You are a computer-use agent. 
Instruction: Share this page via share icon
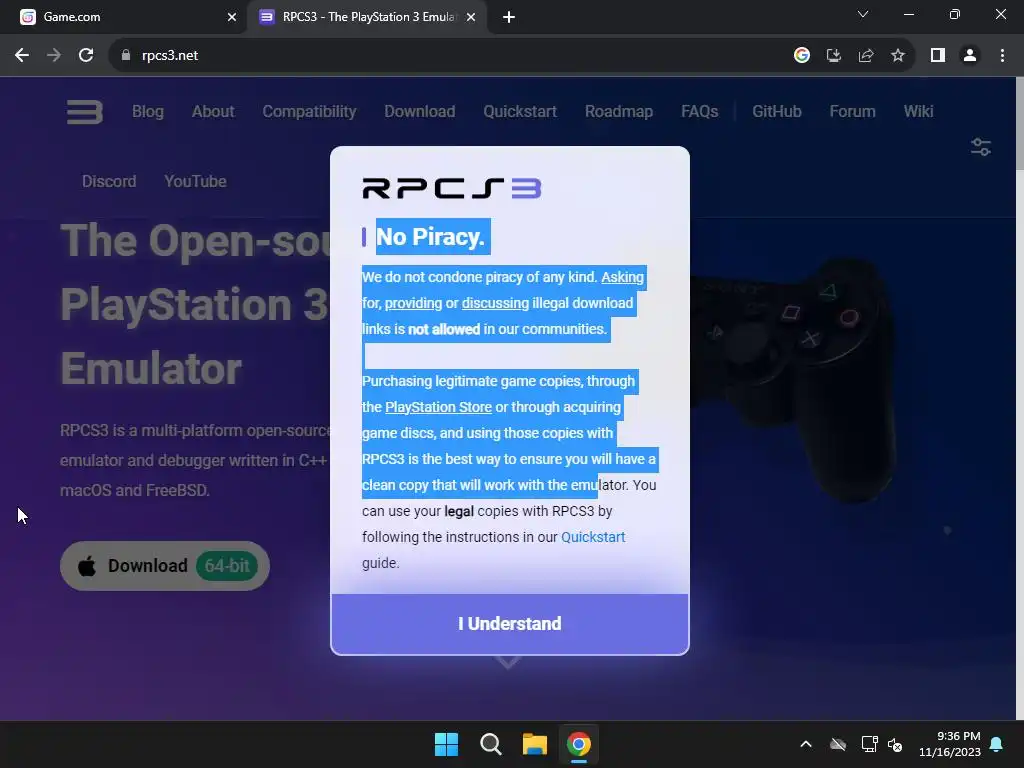(866, 56)
